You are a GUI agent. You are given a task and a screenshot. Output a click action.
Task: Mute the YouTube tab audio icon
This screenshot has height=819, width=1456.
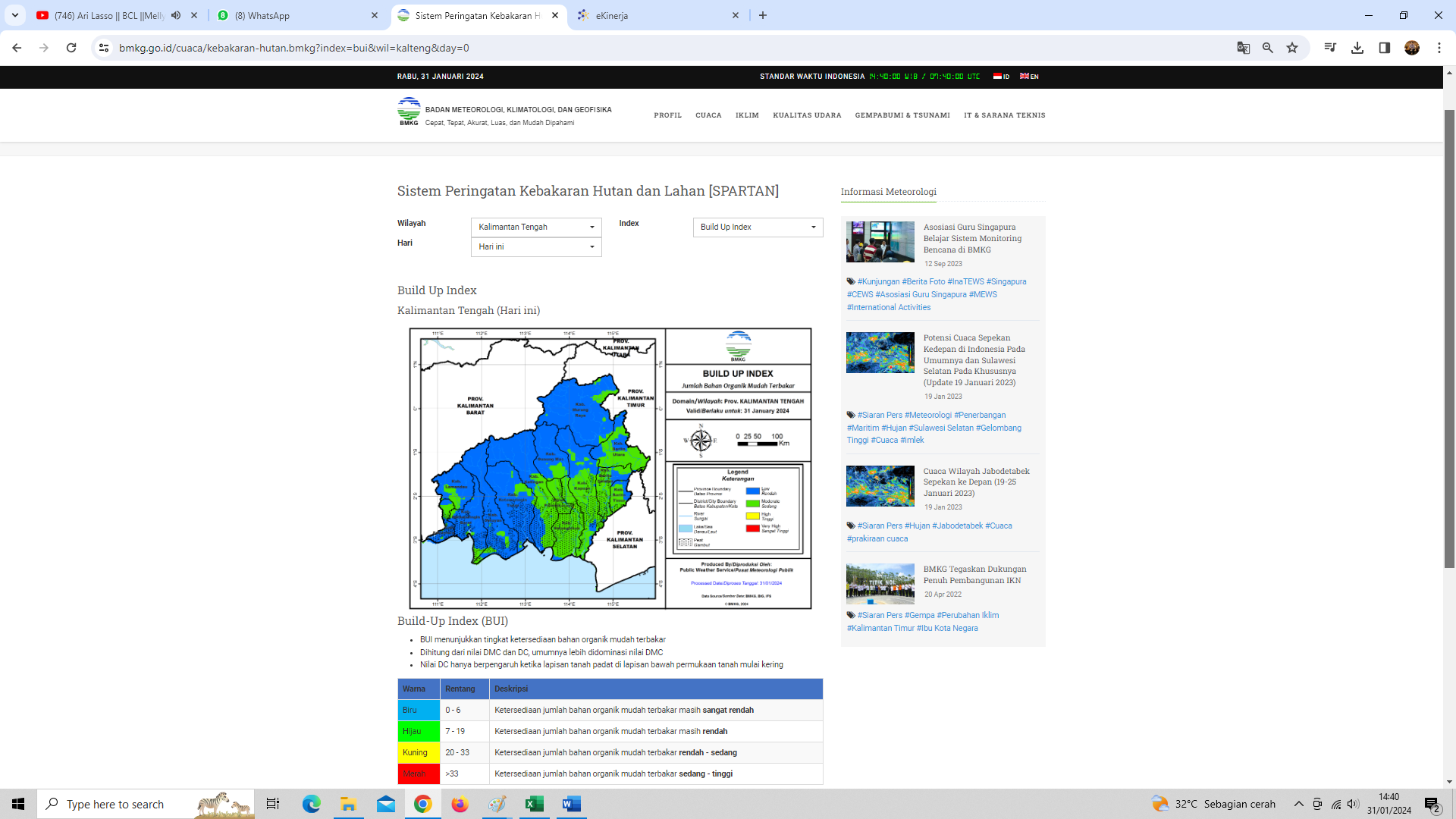click(176, 15)
